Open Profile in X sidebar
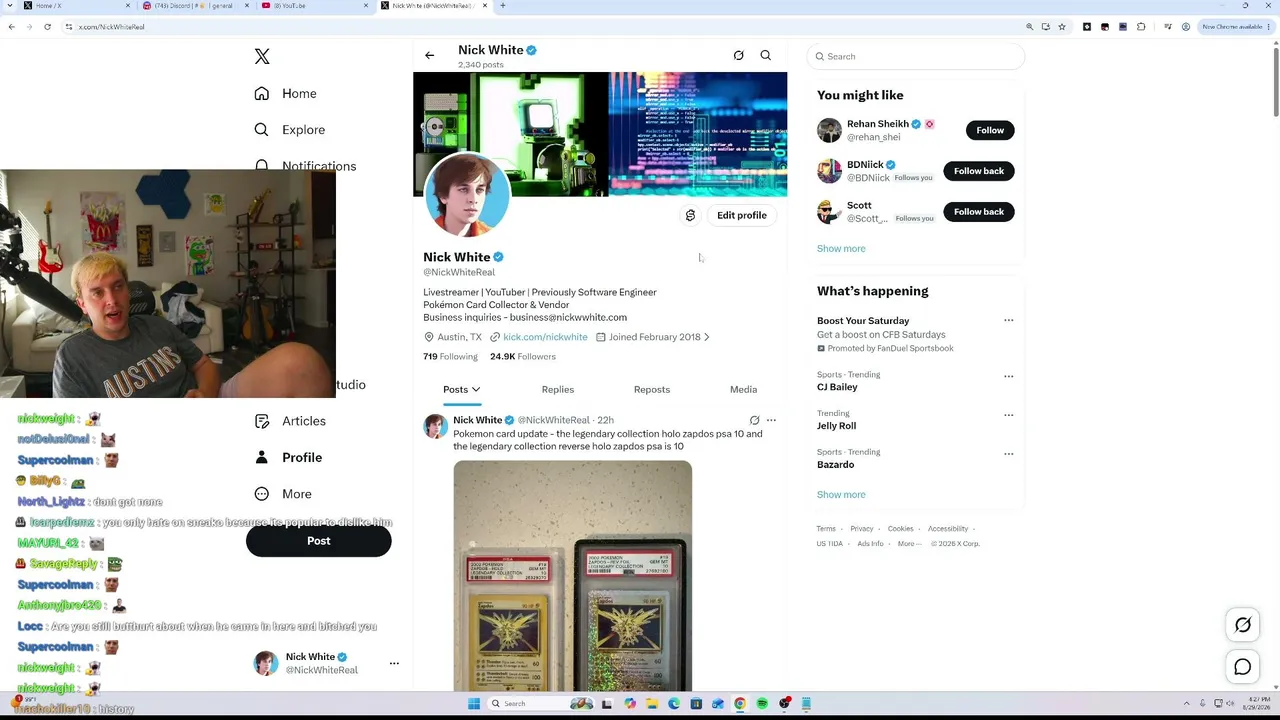The image size is (1280, 720). [288, 457]
